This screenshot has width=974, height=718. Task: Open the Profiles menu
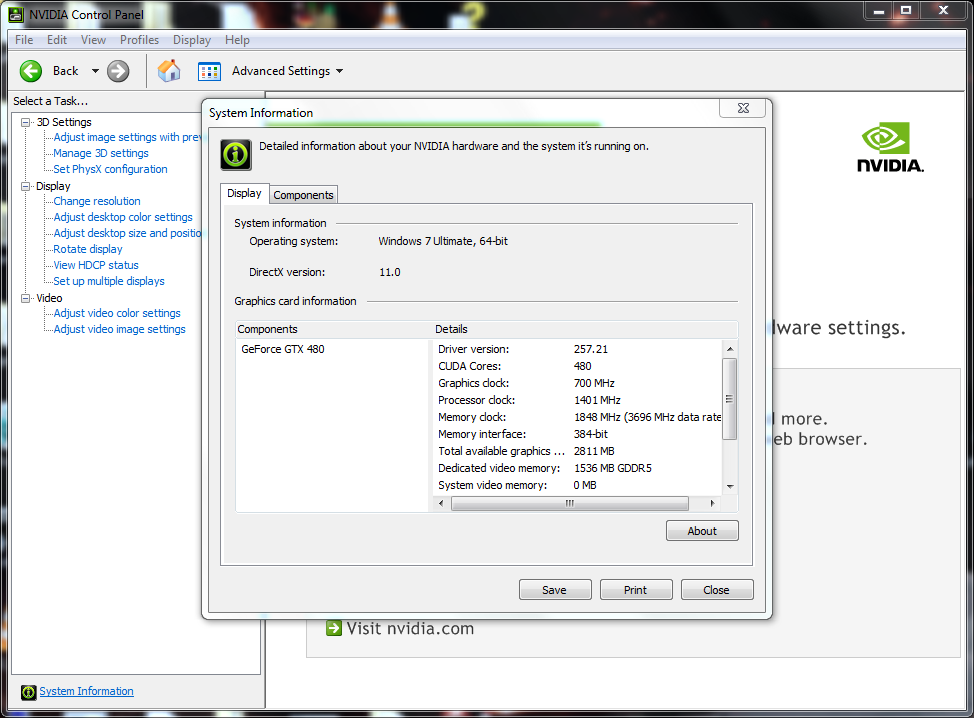pyautogui.click(x=139, y=40)
